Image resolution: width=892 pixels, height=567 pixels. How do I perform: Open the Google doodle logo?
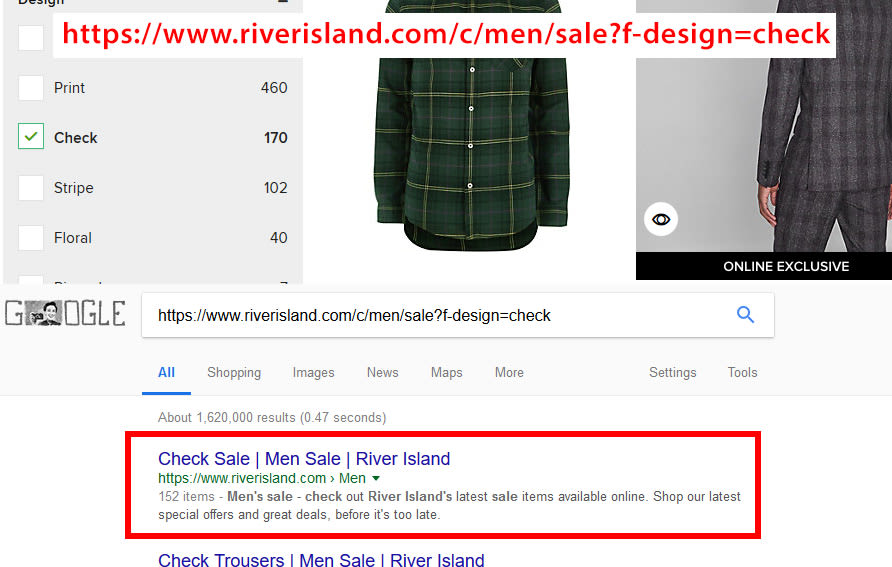[x=65, y=313]
